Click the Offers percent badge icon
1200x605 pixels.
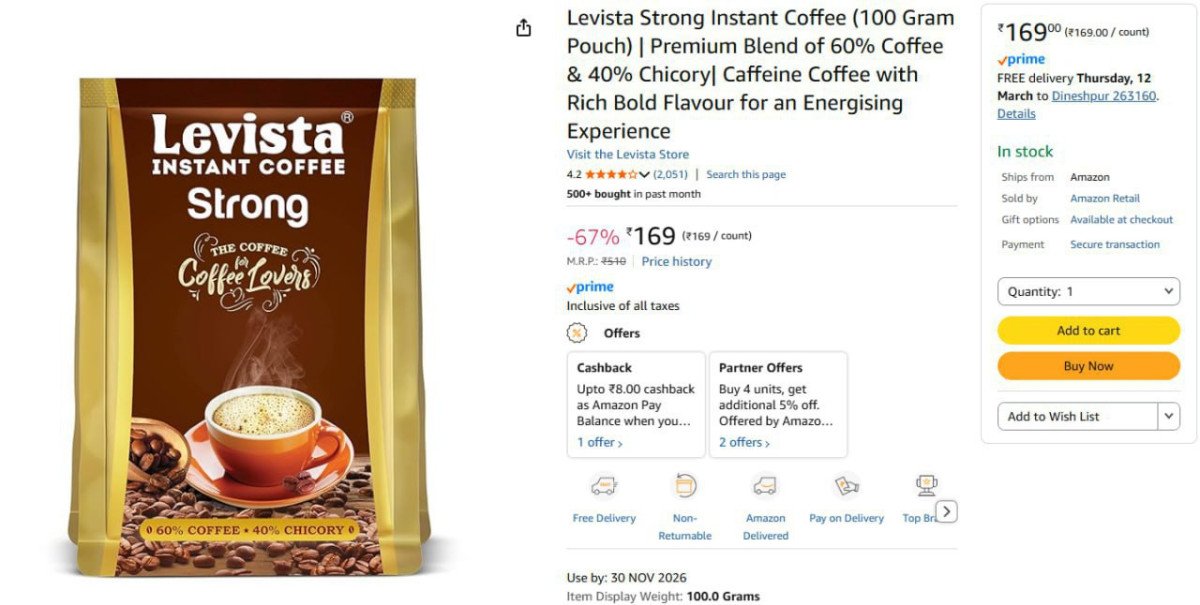point(577,333)
